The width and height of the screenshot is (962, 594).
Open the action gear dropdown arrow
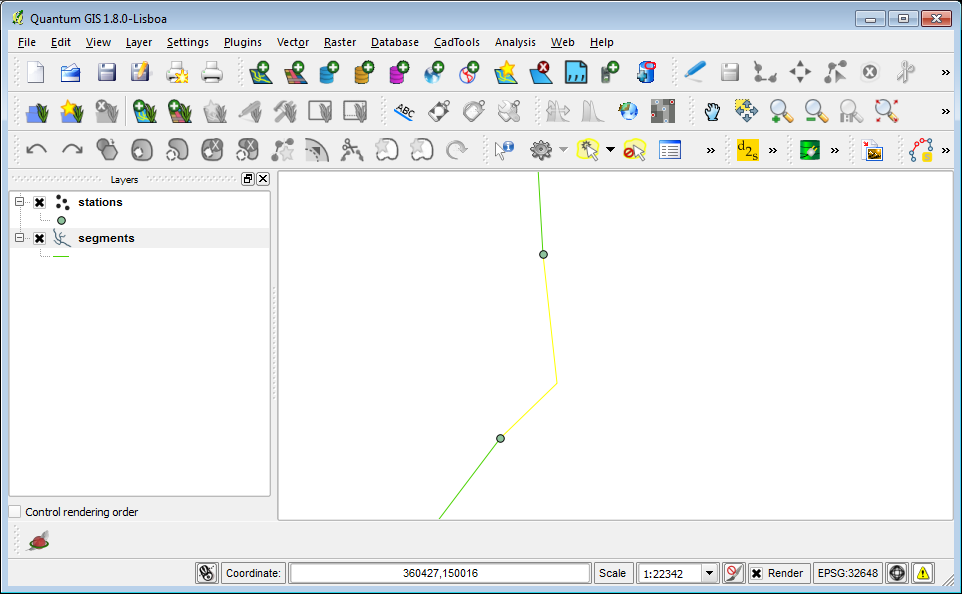[x=563, y=150]
